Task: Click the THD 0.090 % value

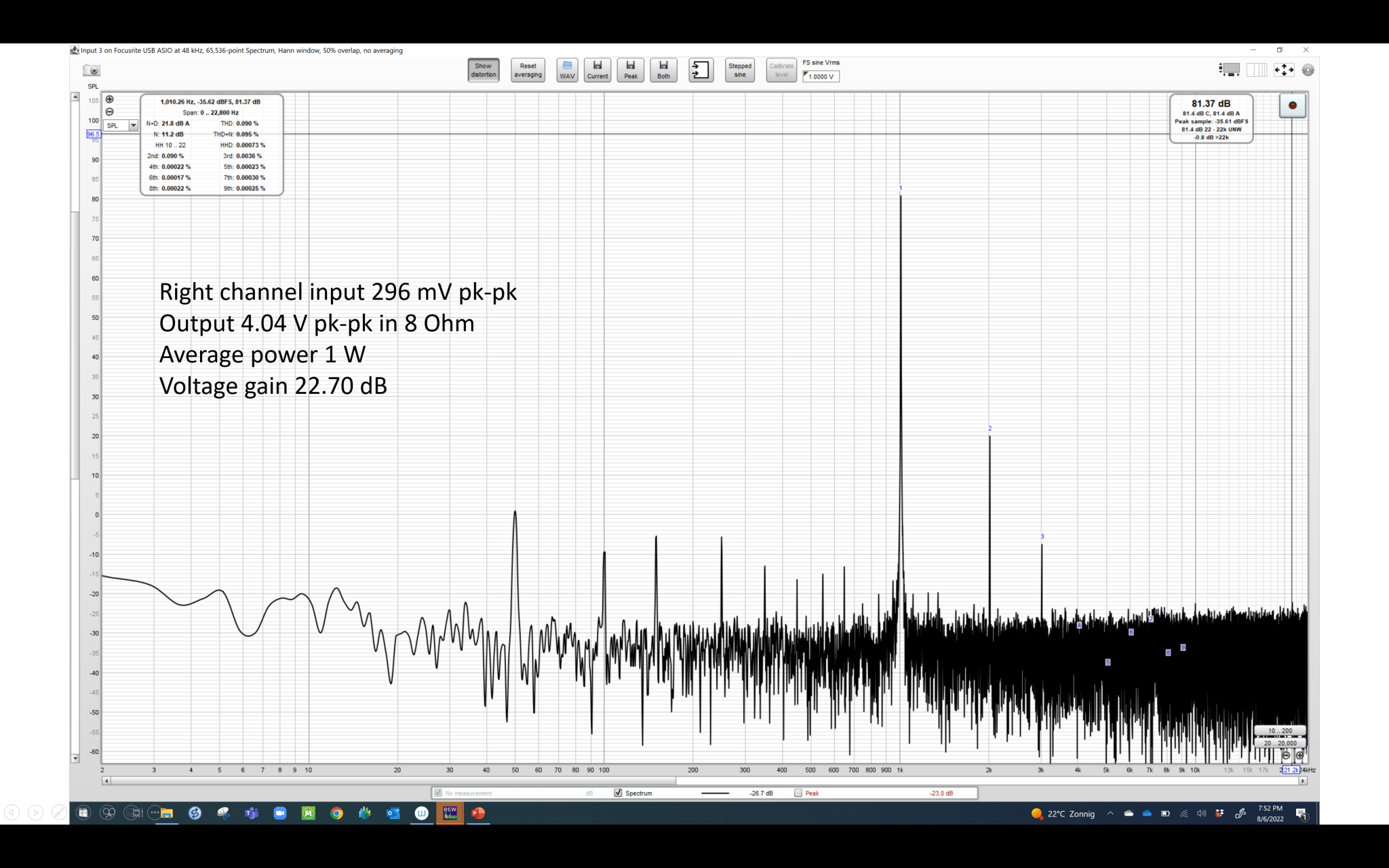Action: pyautogui.click(x=247, y=123)
